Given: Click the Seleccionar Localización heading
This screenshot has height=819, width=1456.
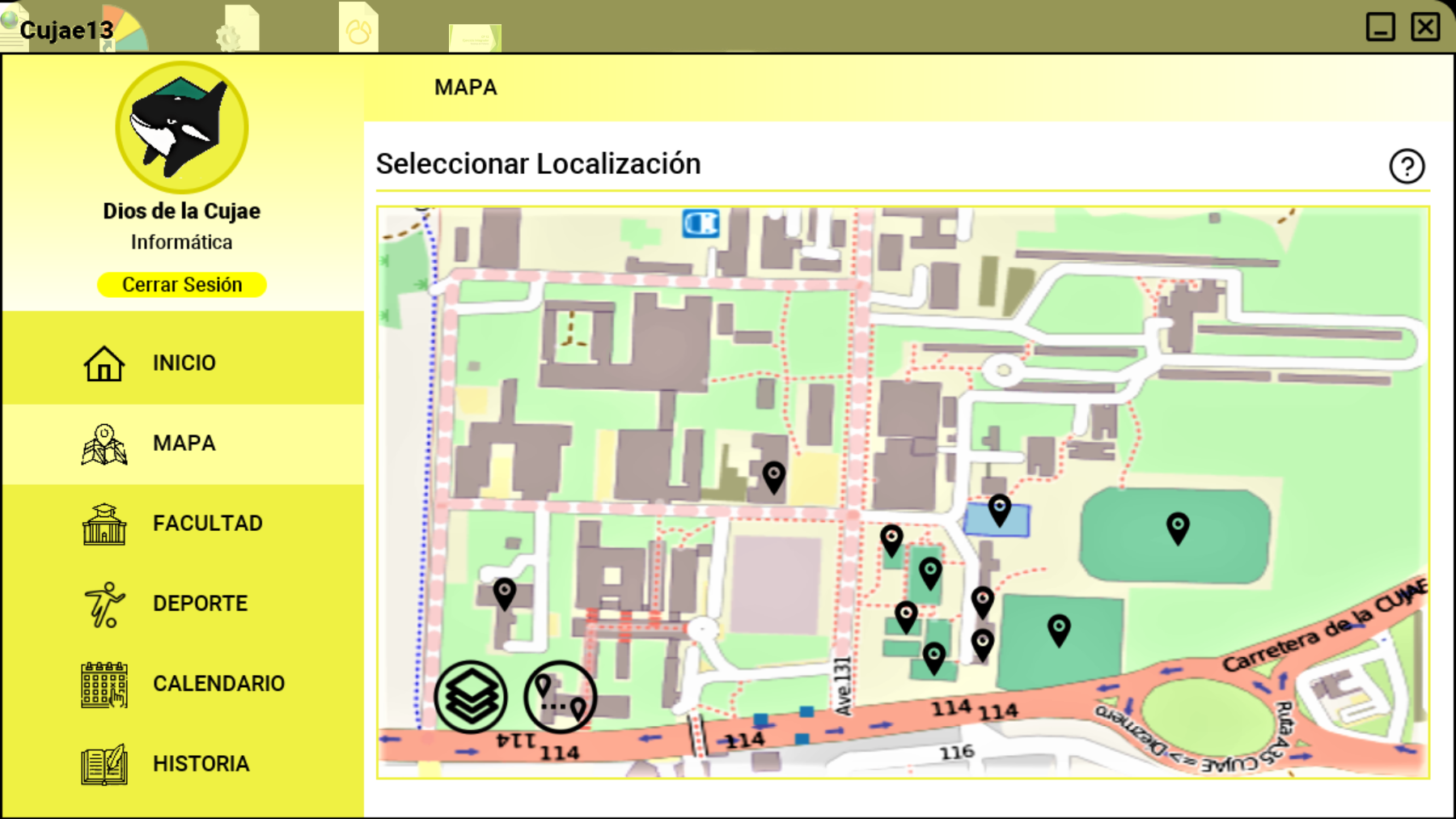Looking at the screenshot, I should (539, 164).
